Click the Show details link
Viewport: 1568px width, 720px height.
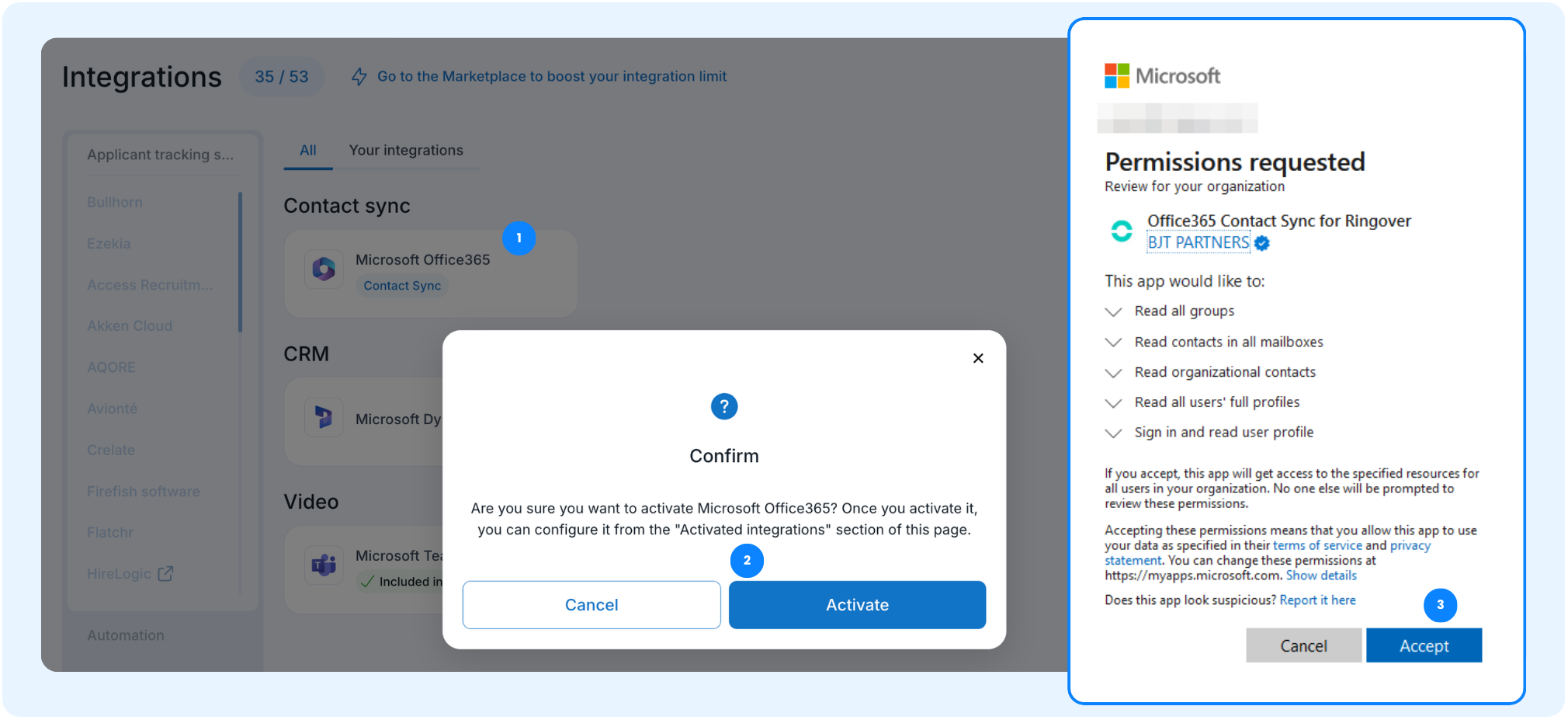point(1321,576)
